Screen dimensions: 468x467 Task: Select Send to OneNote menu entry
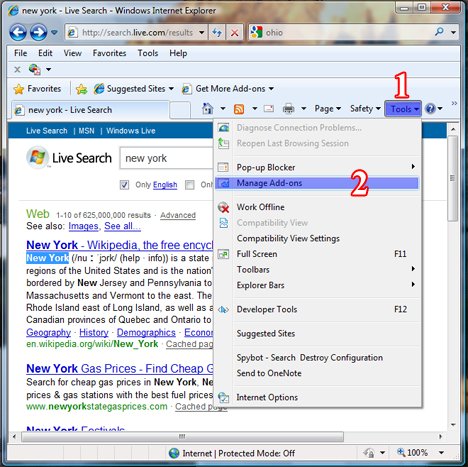(317, 373)
